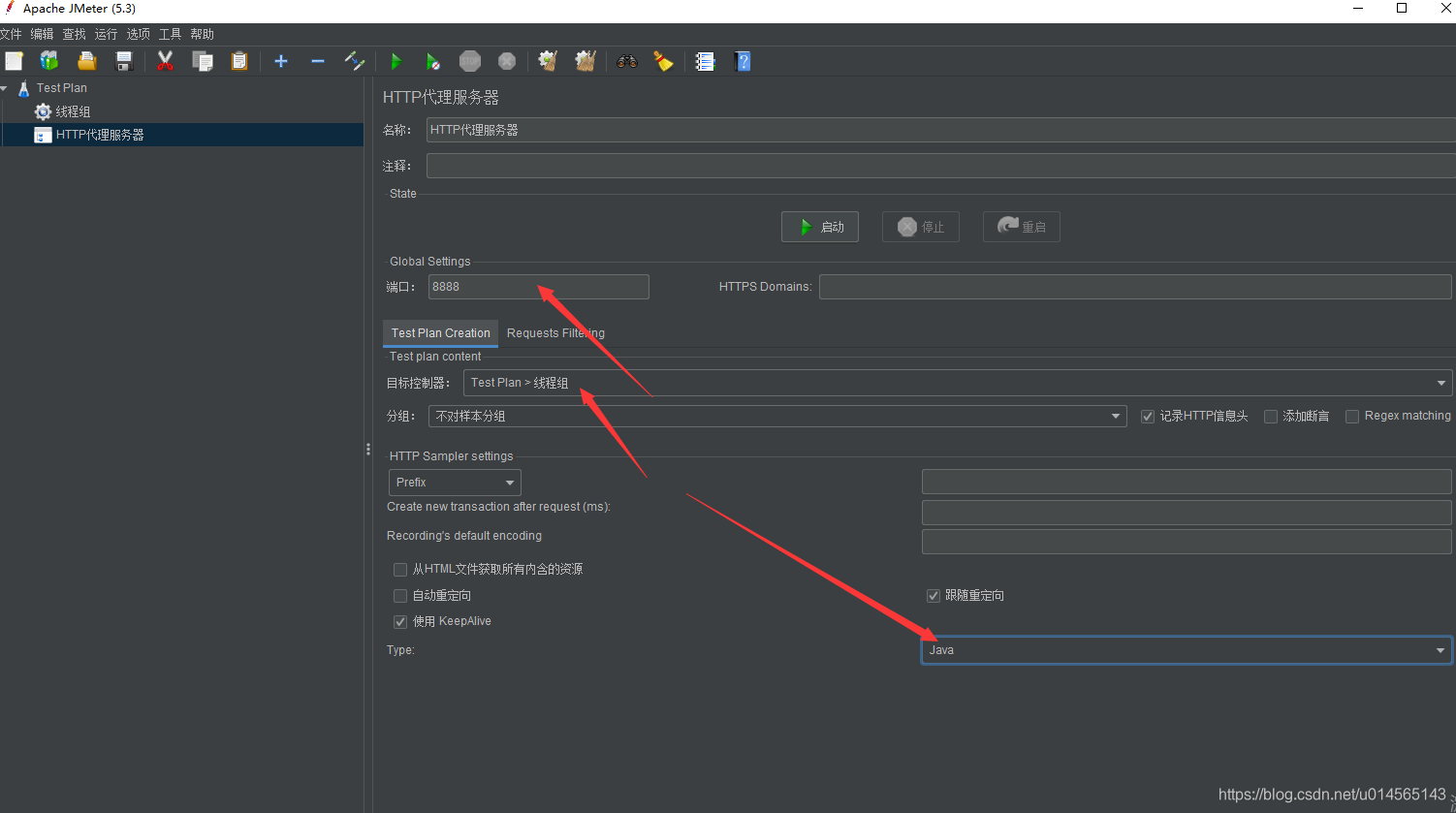1456x813 pixels.
Task: Select the 线程组 tree node
Action: click(73, 111)
